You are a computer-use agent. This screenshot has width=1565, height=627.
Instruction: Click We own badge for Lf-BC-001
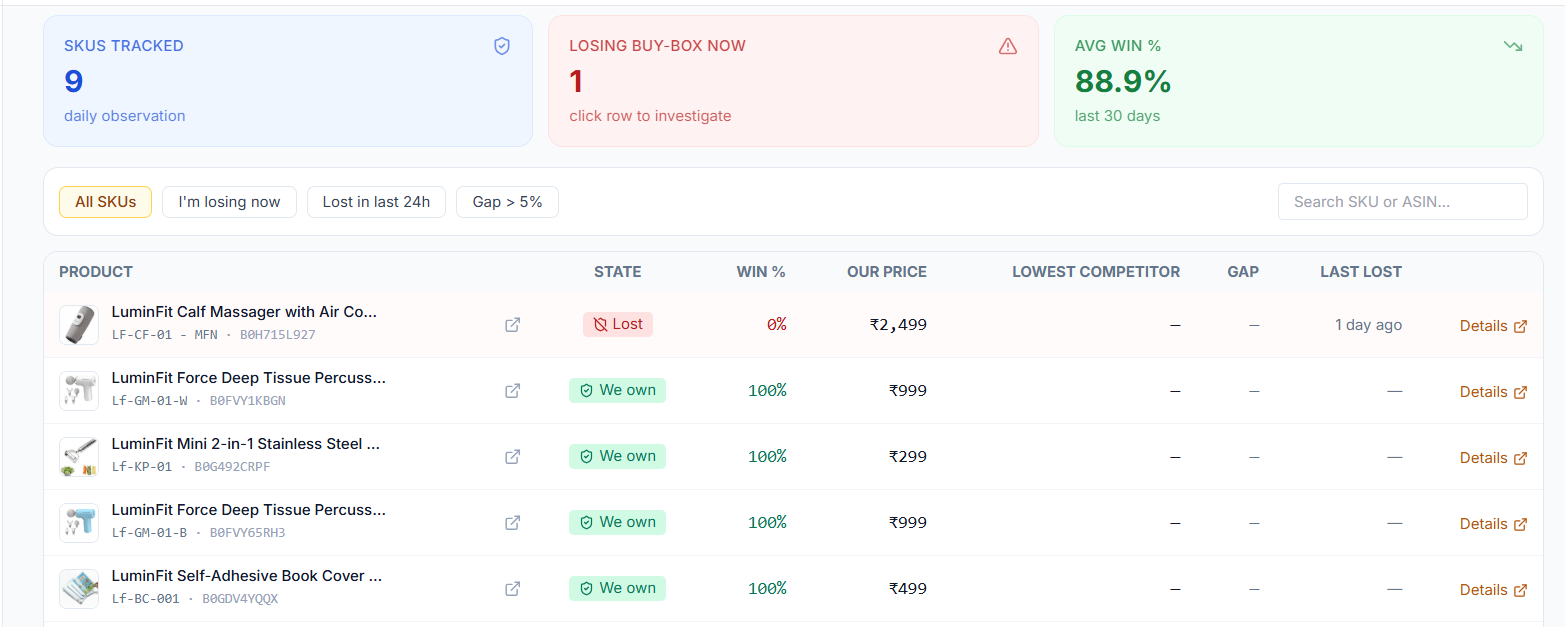[617, 588]
